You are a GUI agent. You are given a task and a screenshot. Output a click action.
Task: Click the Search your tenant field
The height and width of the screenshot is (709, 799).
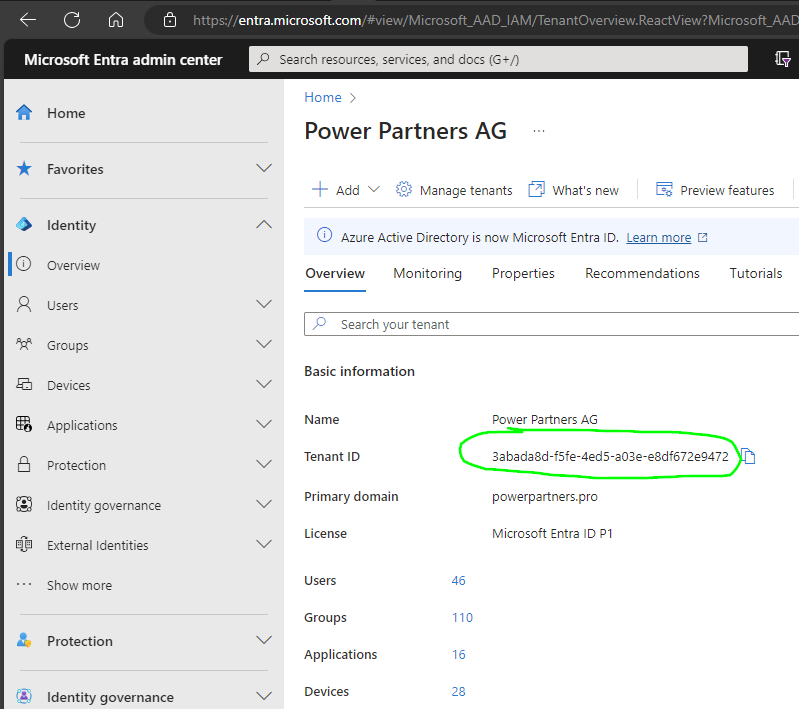tap(551, 324)
